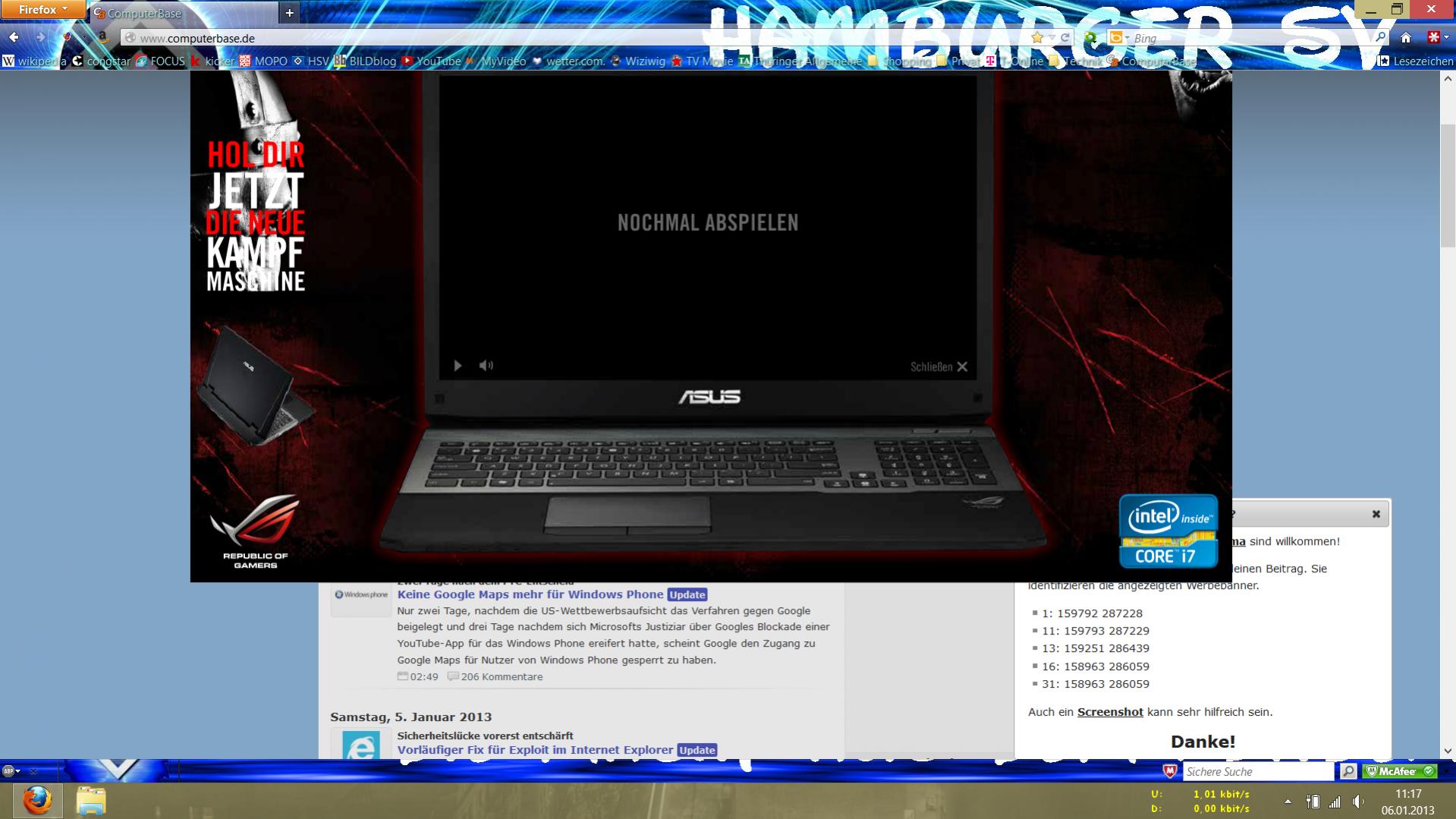
Task: Open Windows Explorer from the taskbar
Action: (91, 801)
